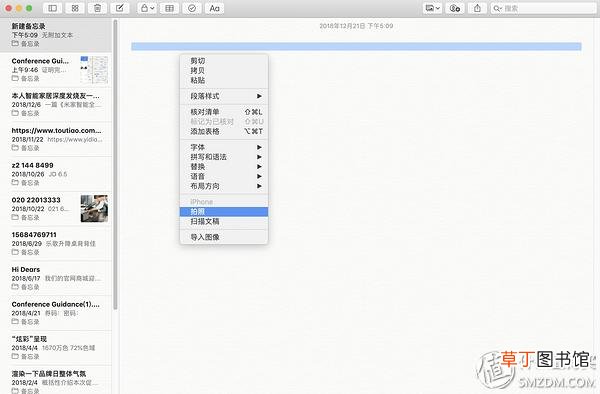Delete the current note with trash icon

tap(97, 8)
